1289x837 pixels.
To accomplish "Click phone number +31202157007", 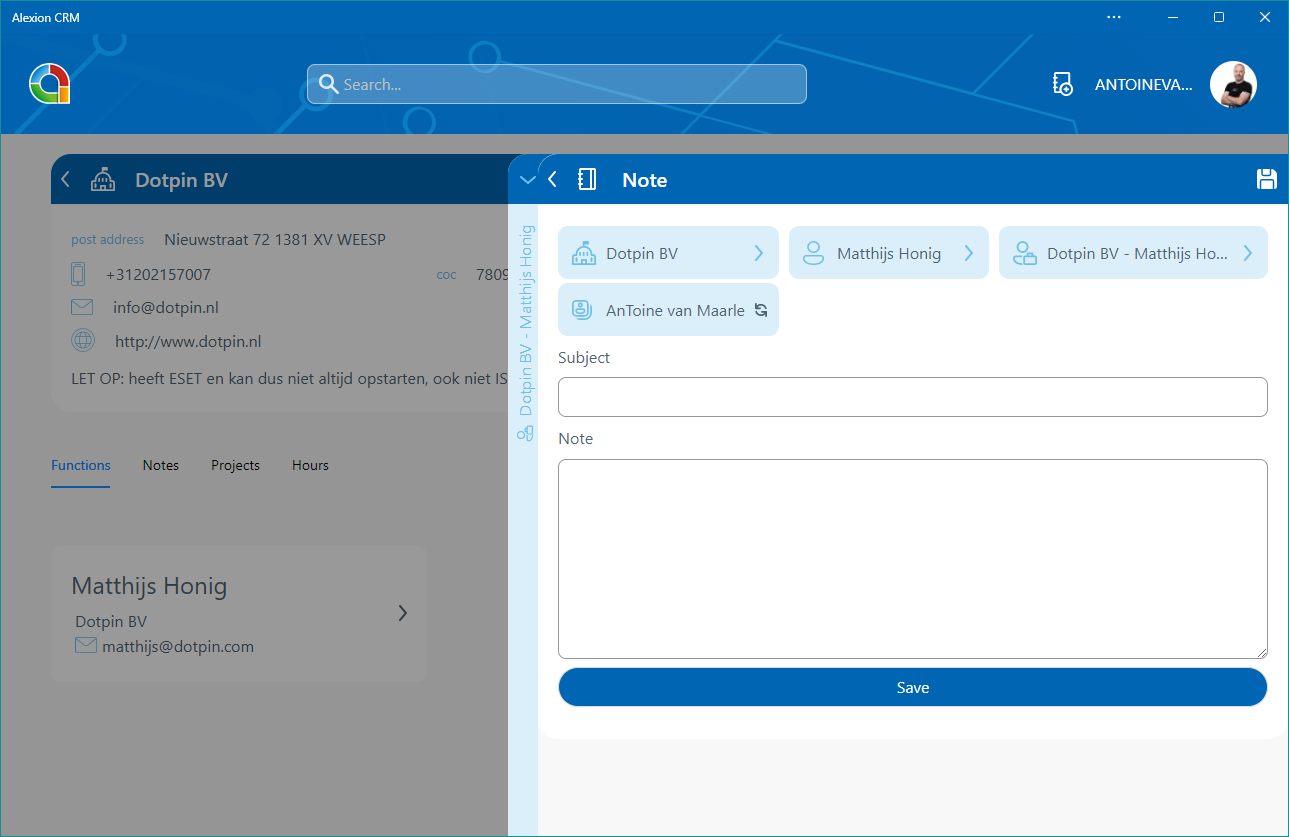I will point(158,274).
